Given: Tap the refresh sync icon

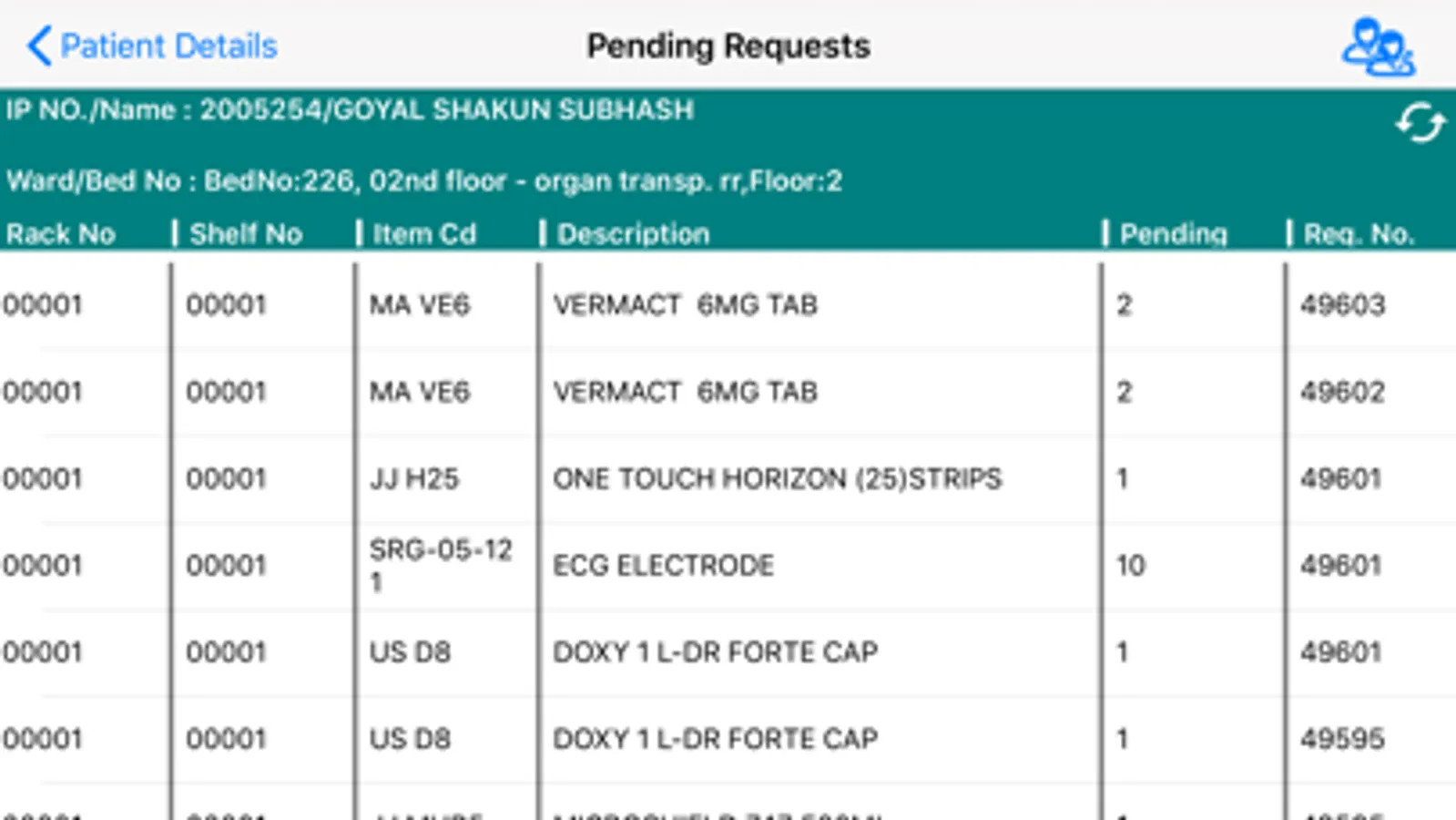Looking at the screenshot, I should point(1420,123).
